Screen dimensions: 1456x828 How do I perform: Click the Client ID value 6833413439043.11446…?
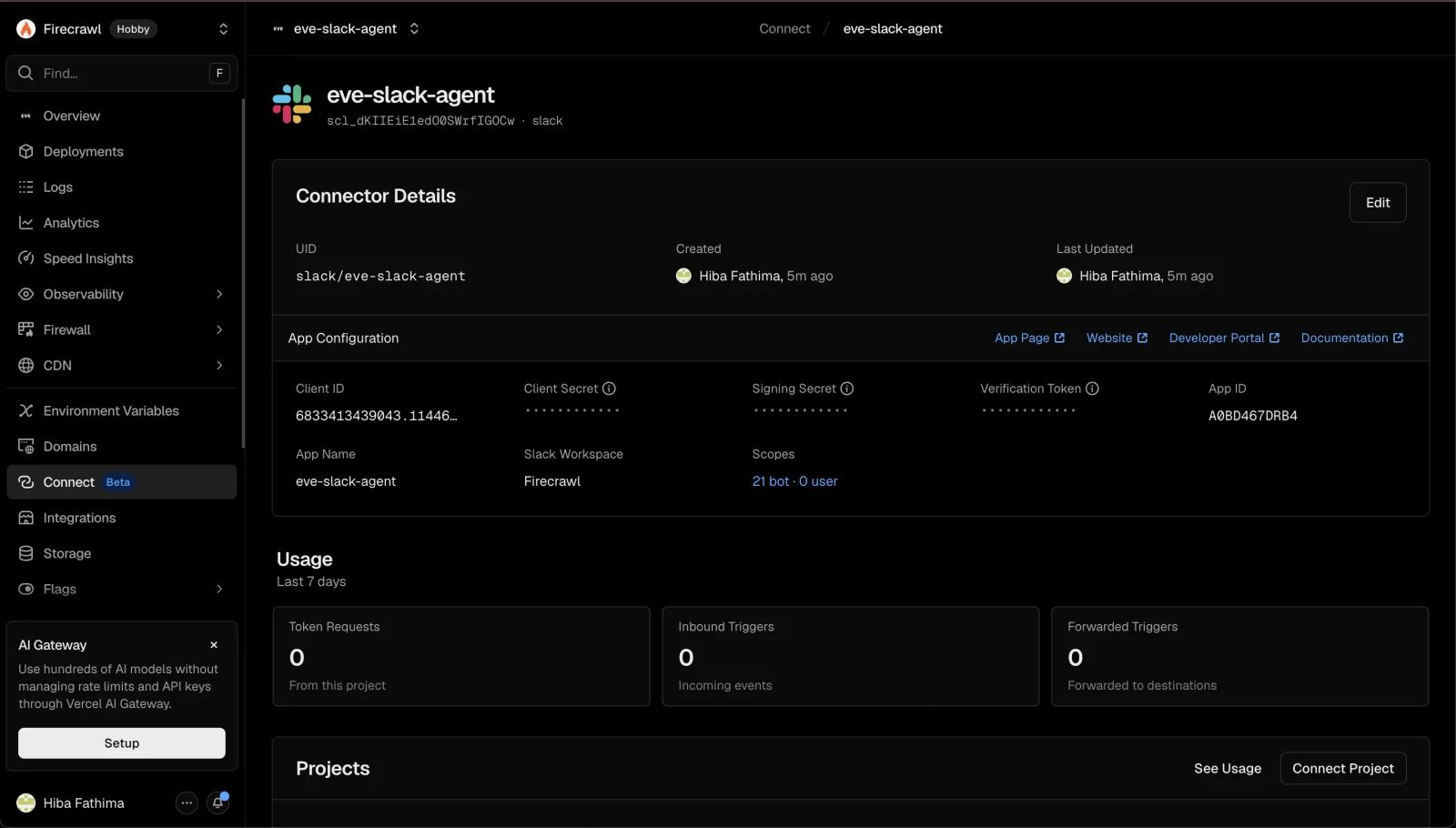pyautogui.click(x=377, y=416)
